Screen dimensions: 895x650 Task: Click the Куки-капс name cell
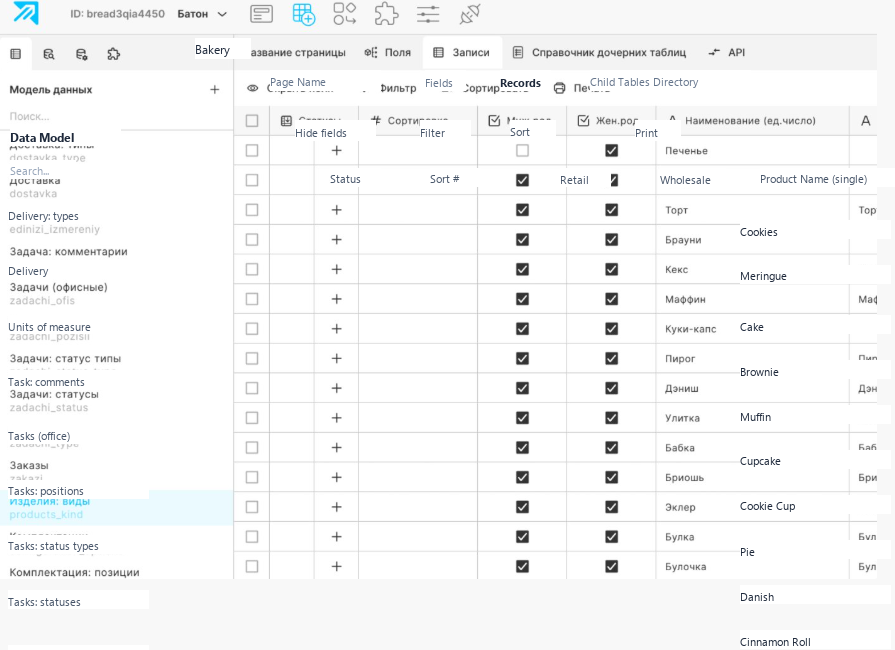pos(753,329)
